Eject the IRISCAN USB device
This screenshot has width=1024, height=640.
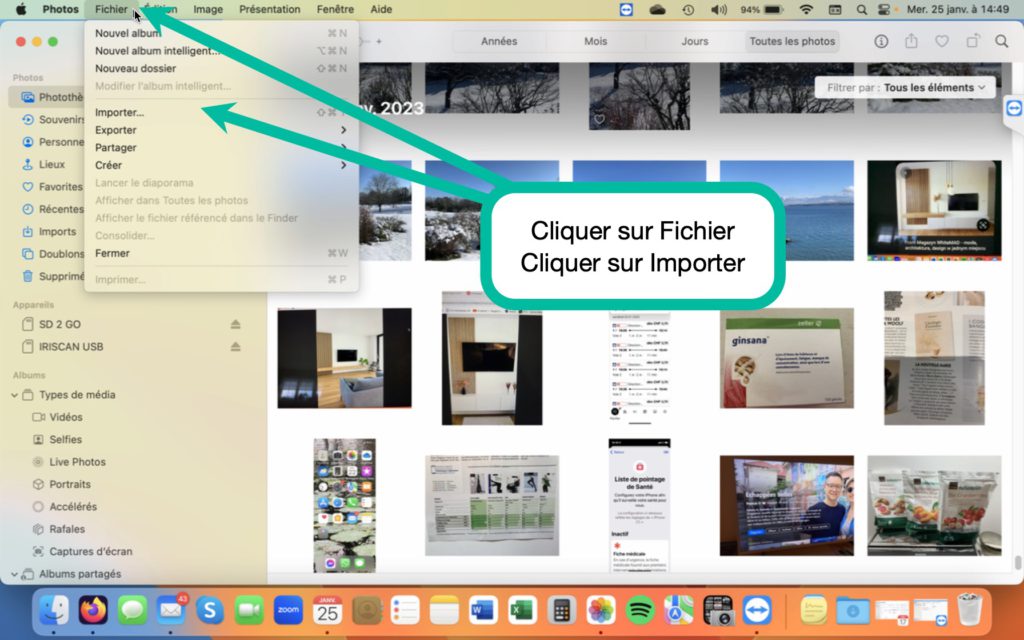click(236, 347)
